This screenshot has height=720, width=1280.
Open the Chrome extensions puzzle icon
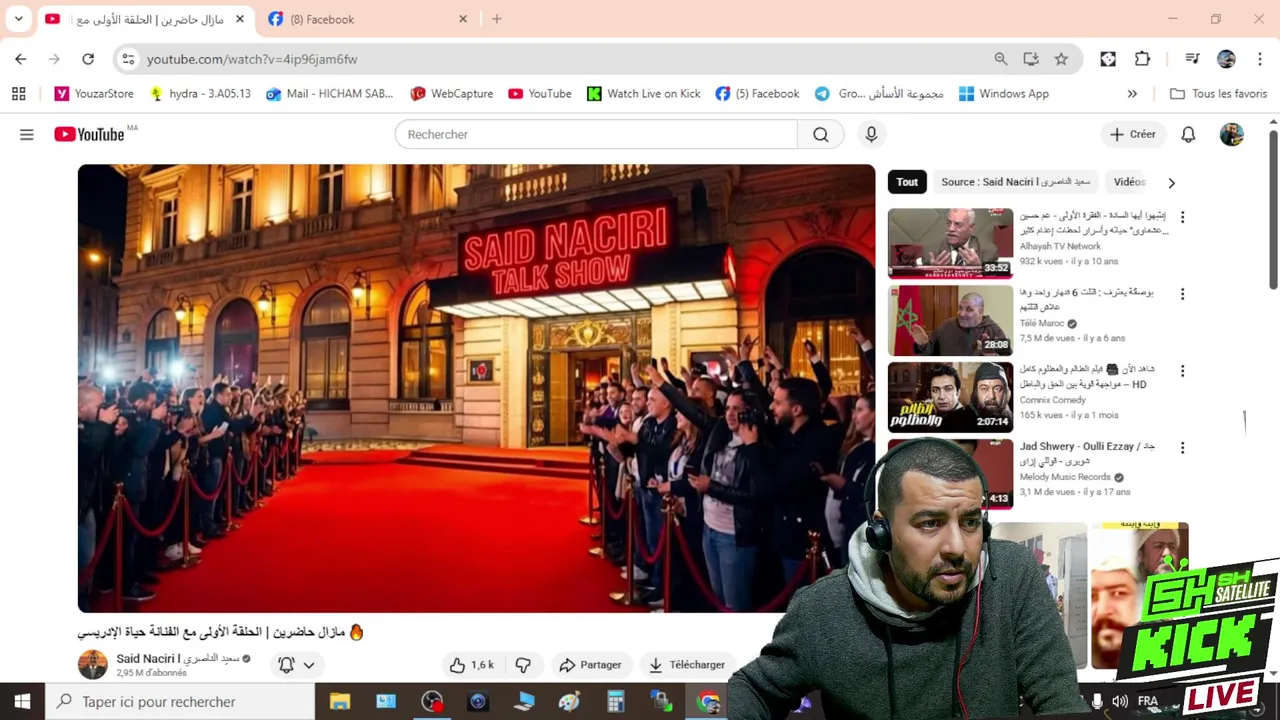[1143, 59]
